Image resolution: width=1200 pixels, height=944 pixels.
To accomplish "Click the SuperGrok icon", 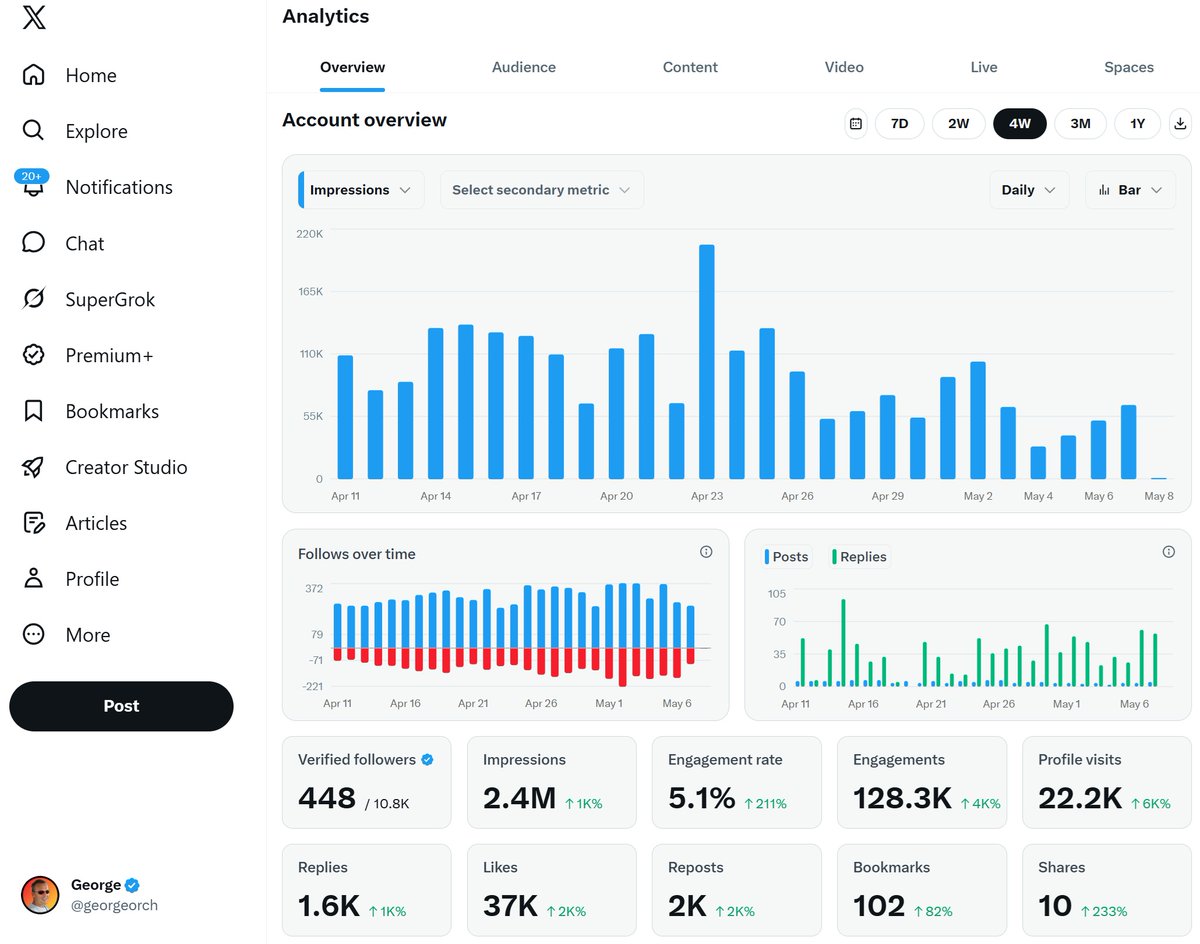I will [x=34, y=299].
